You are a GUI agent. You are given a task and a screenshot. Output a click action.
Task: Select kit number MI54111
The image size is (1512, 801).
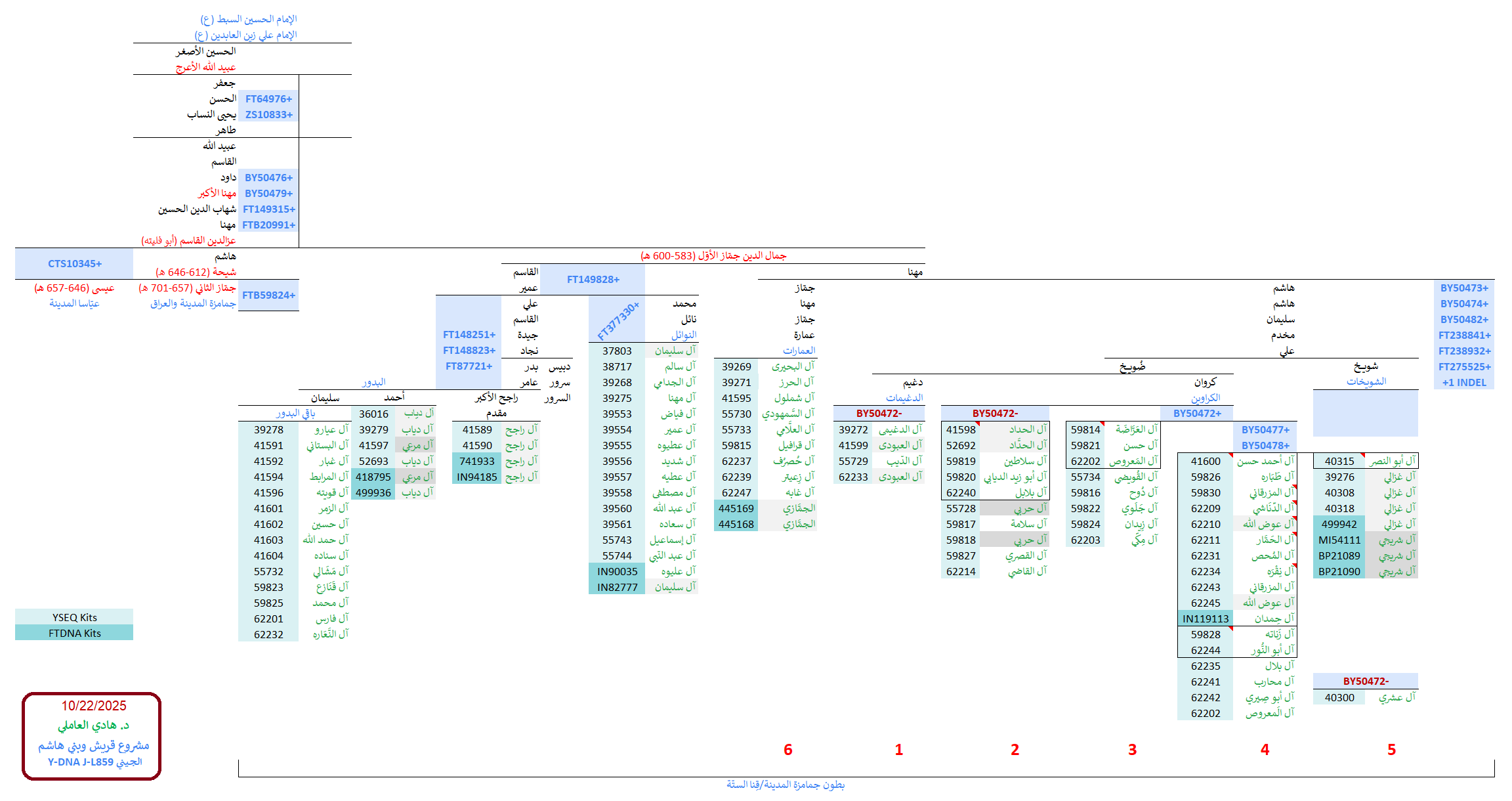pos(1339,540)
